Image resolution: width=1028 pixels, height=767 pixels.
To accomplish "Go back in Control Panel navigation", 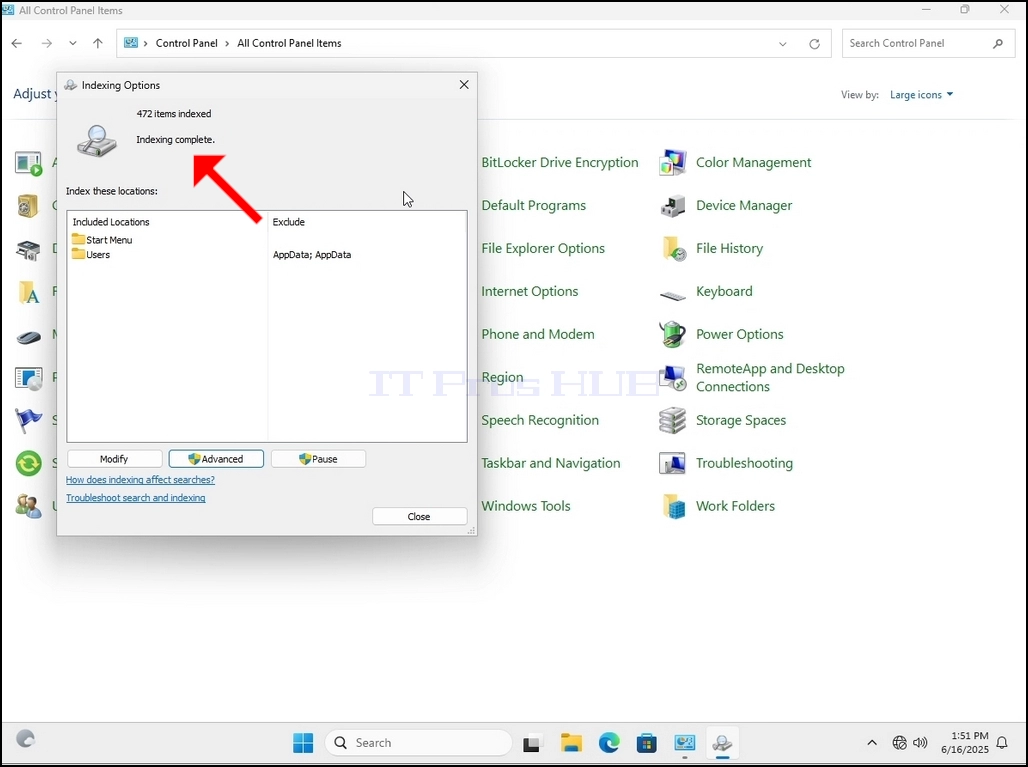I will point(17,43).
